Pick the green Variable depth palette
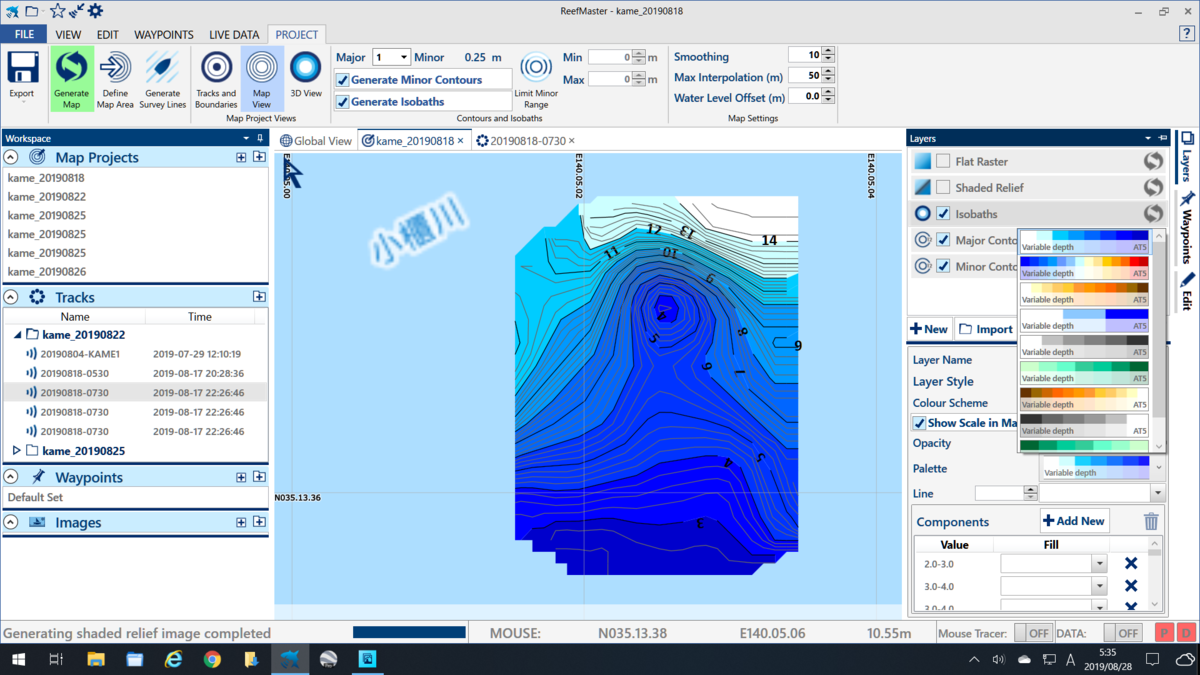1200x675 pixels. click(1084, 373)
